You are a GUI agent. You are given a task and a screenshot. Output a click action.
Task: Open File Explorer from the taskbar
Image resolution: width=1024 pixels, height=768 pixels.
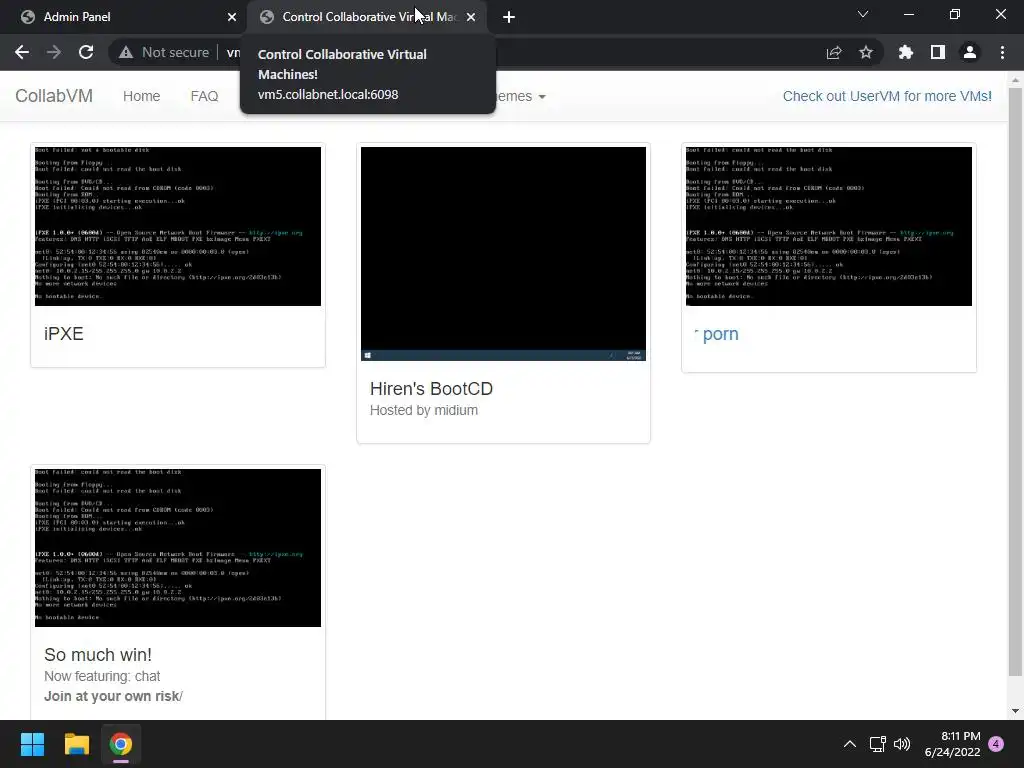(76, 744)
